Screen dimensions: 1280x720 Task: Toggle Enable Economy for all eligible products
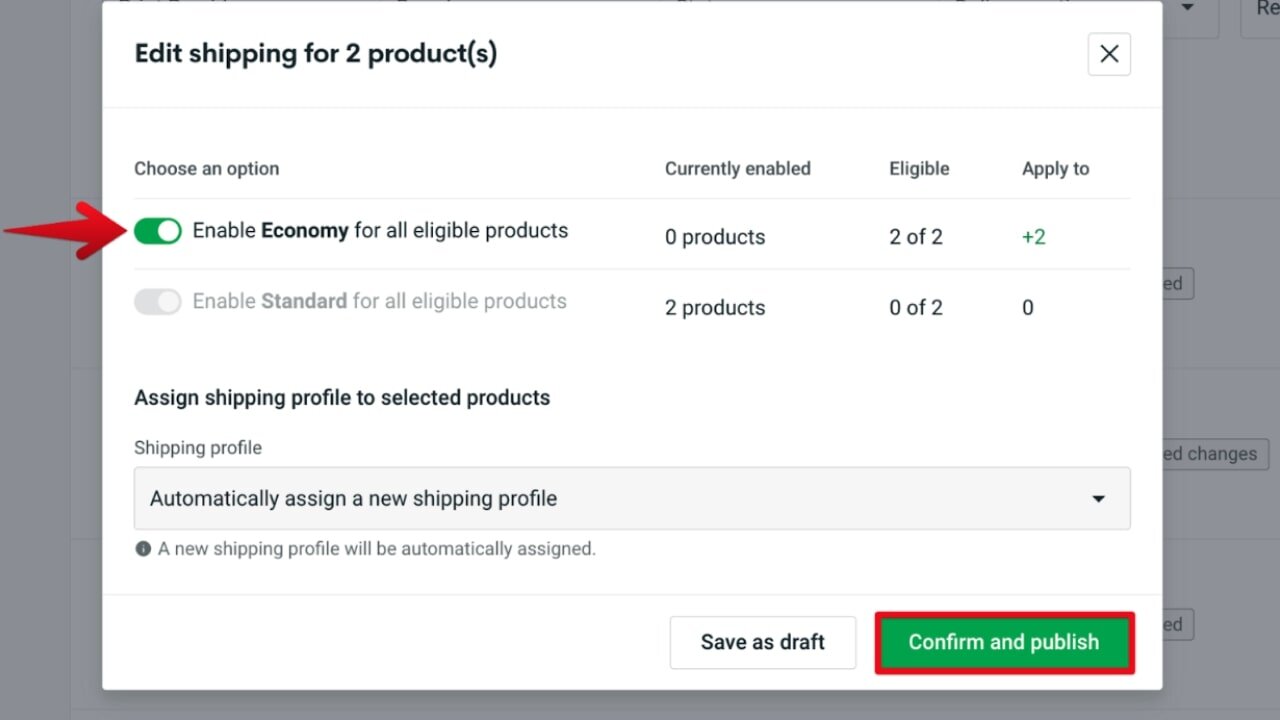pyautogui.click(x=158, y=231)
